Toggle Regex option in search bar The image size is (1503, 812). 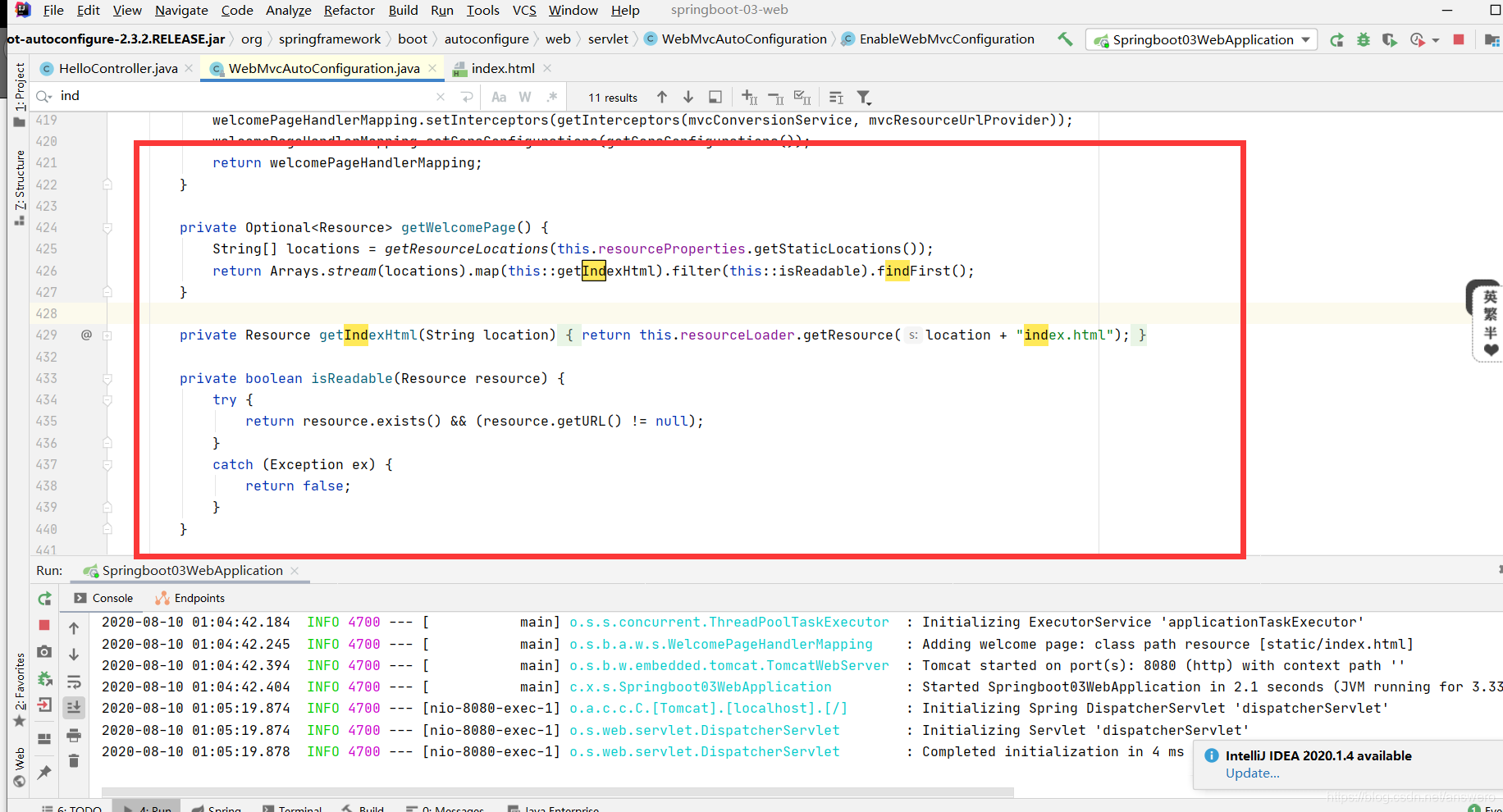552,97
